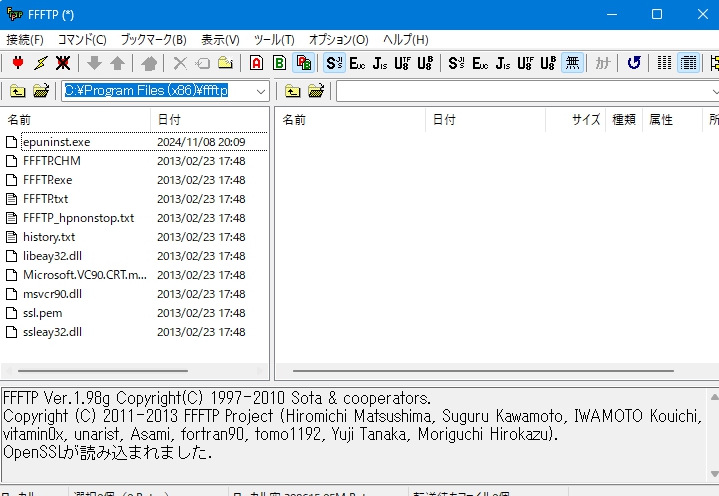Select FFFTP.CHM in local list
Screen dimensions: 719x496
[x=52, y=161]
